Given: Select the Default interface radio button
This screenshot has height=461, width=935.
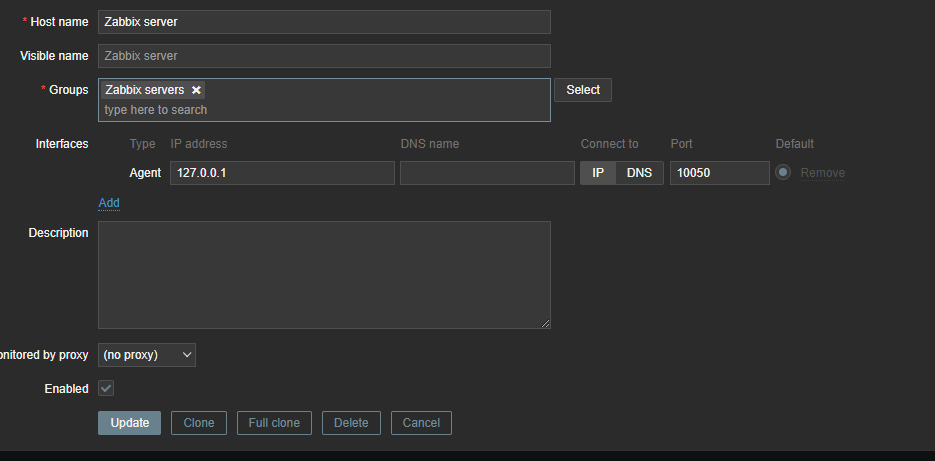Looking at the screenshot, I should (783, 173).
